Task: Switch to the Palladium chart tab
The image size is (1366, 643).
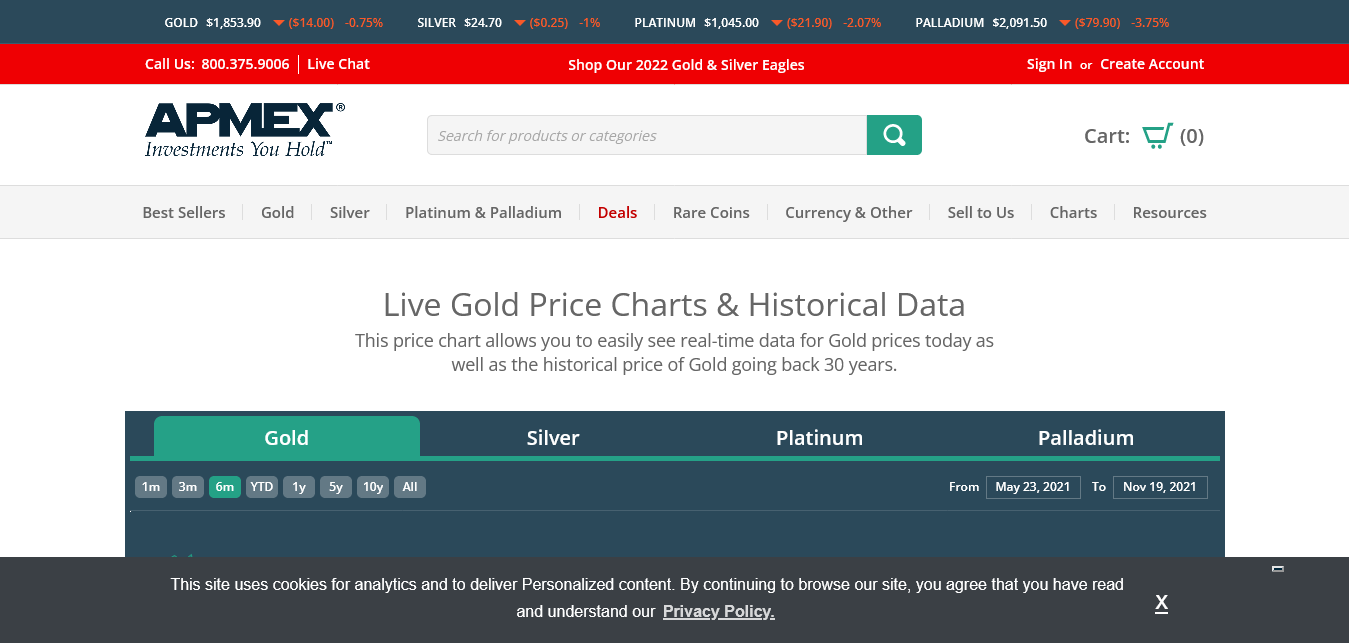Action: coord(1085,438)
